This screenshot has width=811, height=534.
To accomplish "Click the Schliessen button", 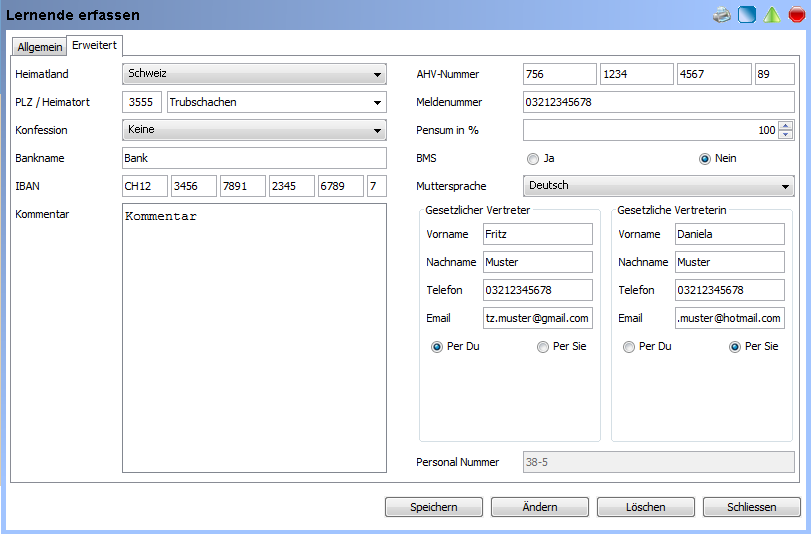I will click(752, 507).
